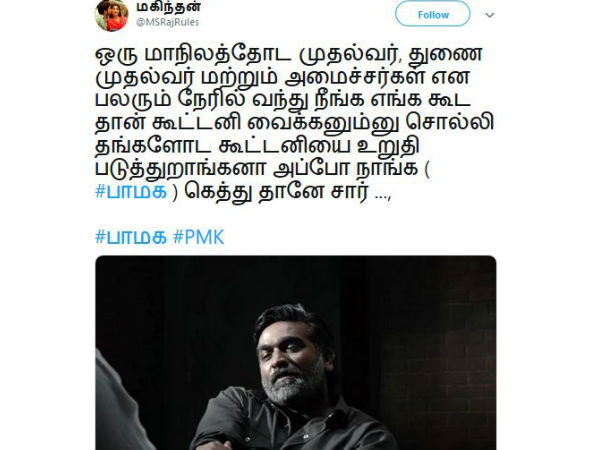600x450 pixels.
Task: Open the @MSRajRules handle link
Action: [x=168, y=22]
